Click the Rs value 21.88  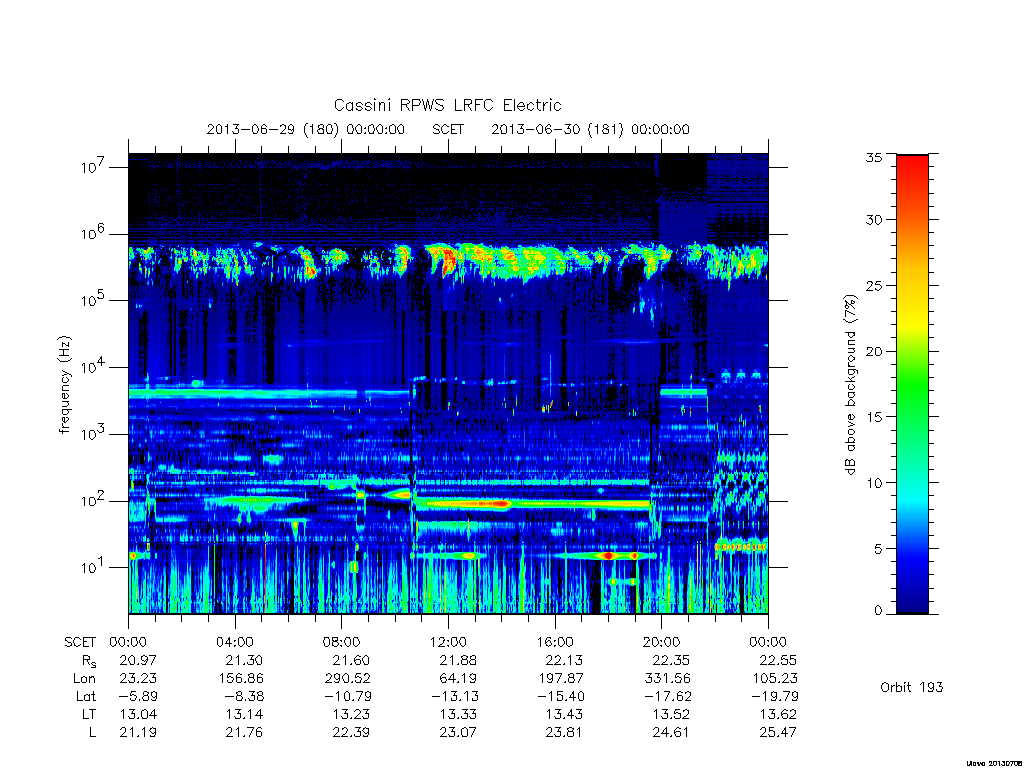[458, 660]
